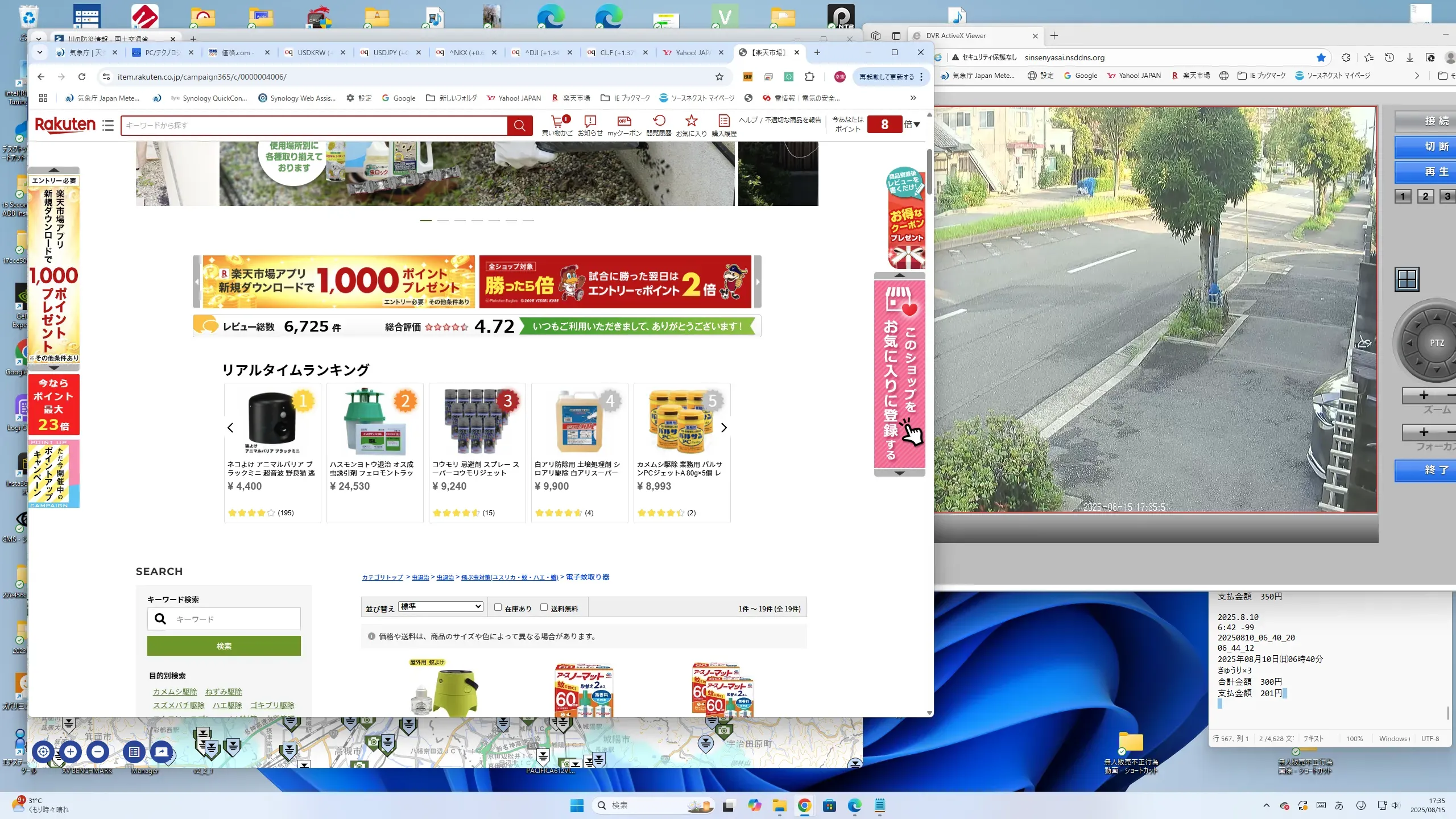This screenshot has height=819, width=1456.
Task: Click the Rakuten search magnifier button
Action: click(519, 126)
